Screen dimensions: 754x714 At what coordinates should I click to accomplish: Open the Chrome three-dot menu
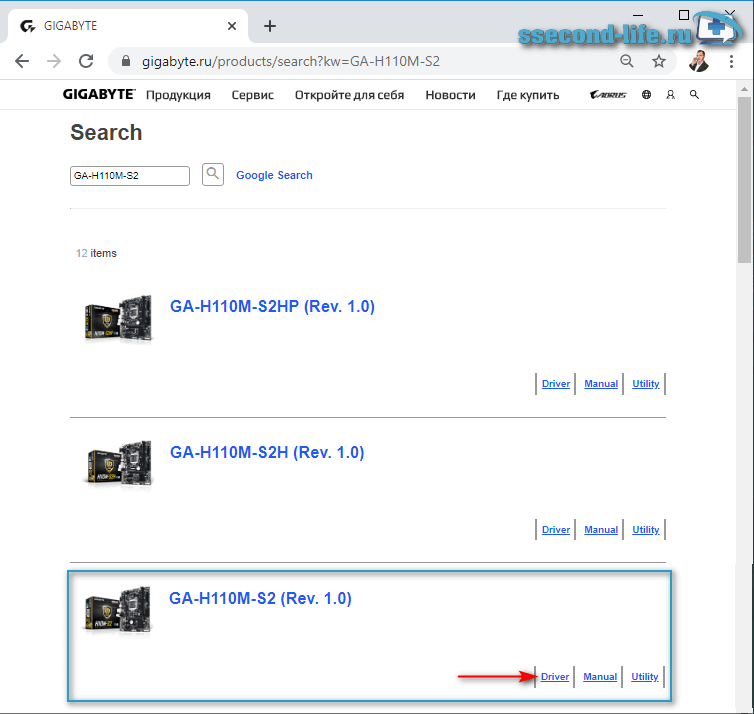(x=731, y=61)
